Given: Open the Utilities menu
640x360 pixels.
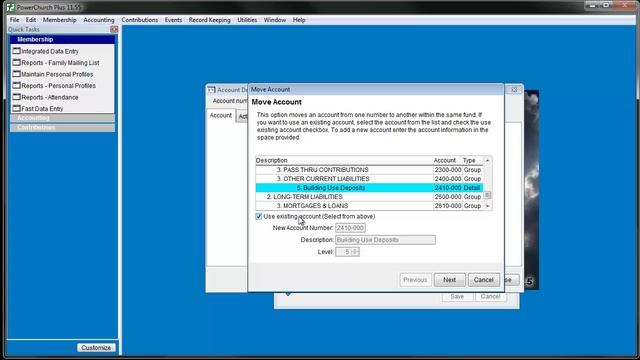Looking at the screenshot, I should click(x=247, y=20).
